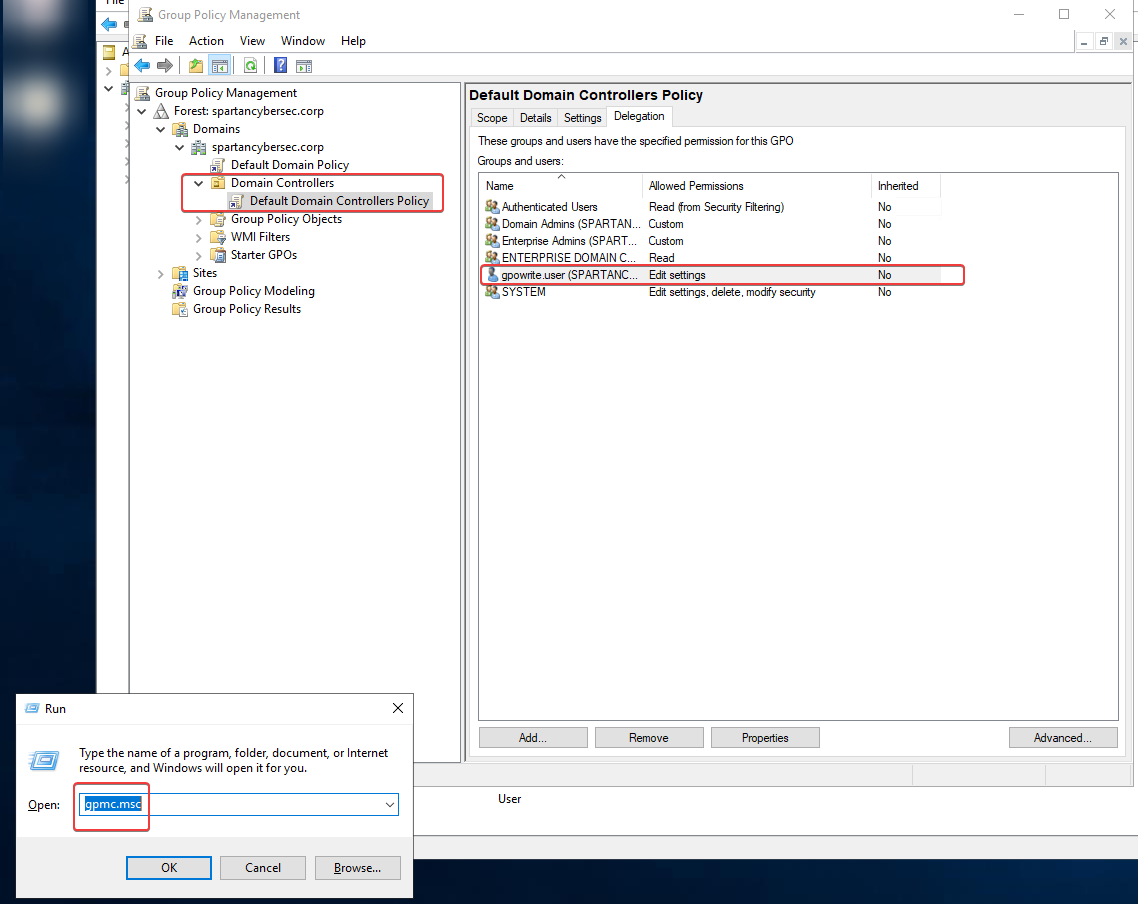Switch to the Scope tab

[492, 118]
